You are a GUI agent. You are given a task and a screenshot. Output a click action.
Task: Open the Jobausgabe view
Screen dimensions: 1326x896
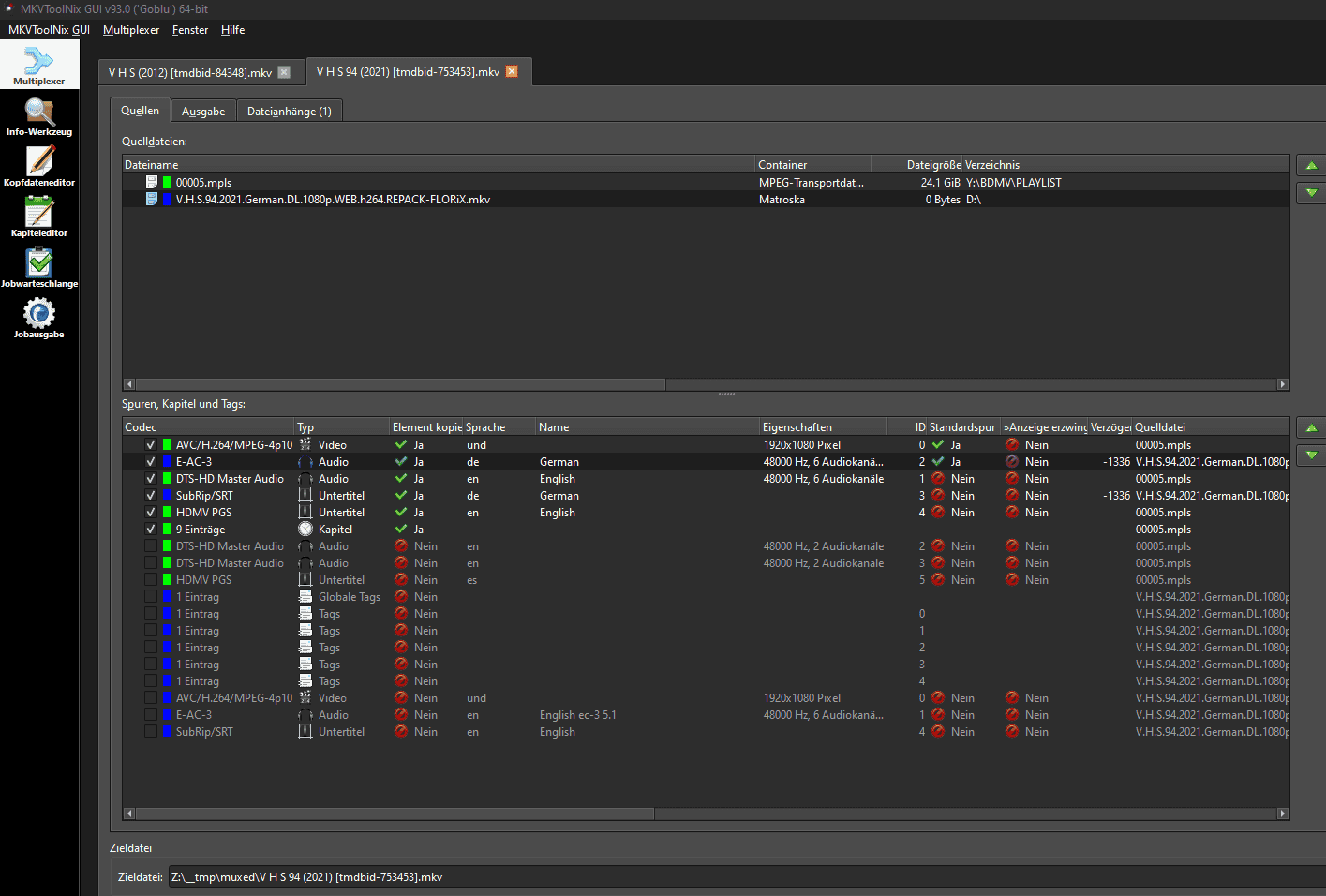(38, 319)
